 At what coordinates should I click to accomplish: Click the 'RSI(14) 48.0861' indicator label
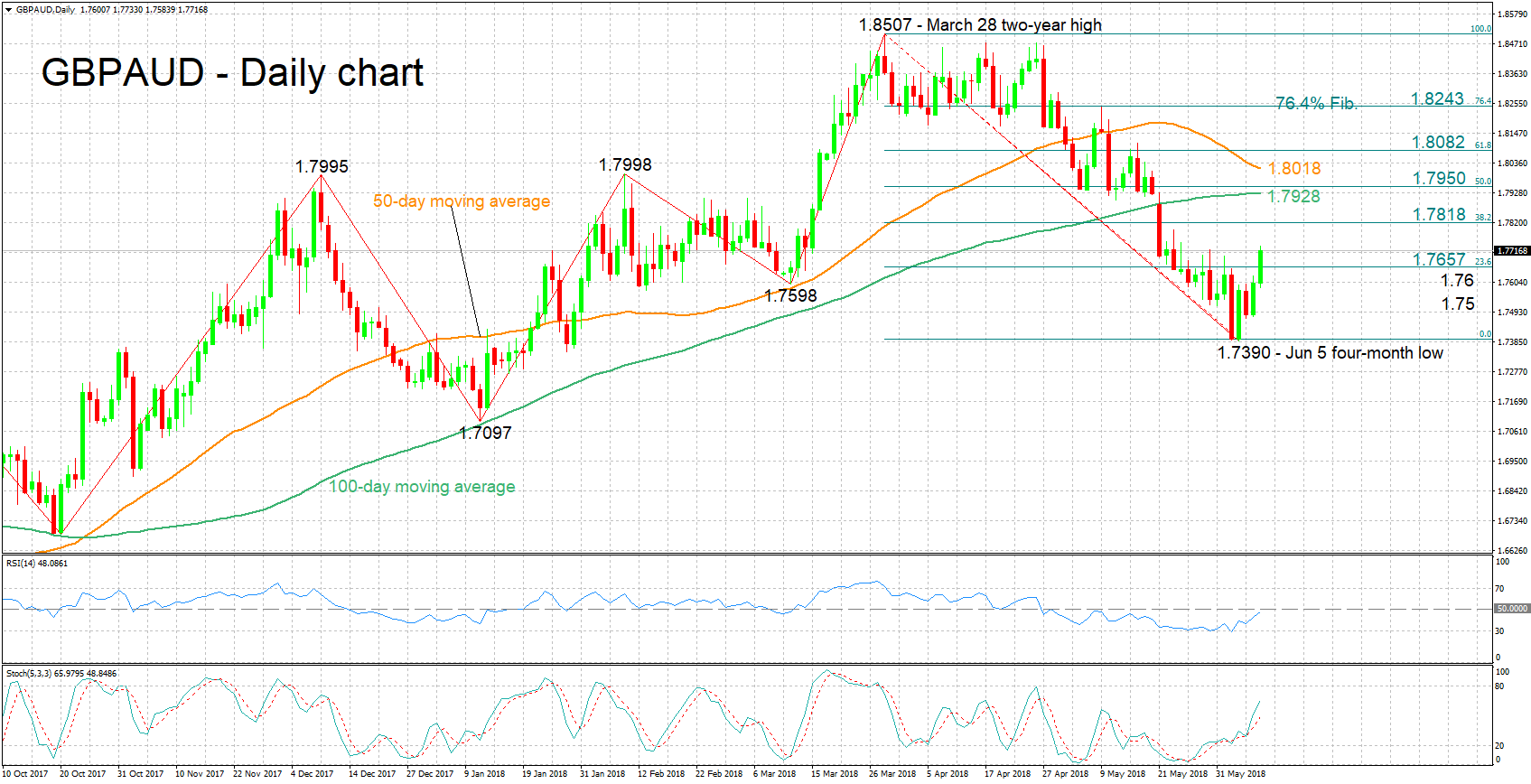click(37, 563)
